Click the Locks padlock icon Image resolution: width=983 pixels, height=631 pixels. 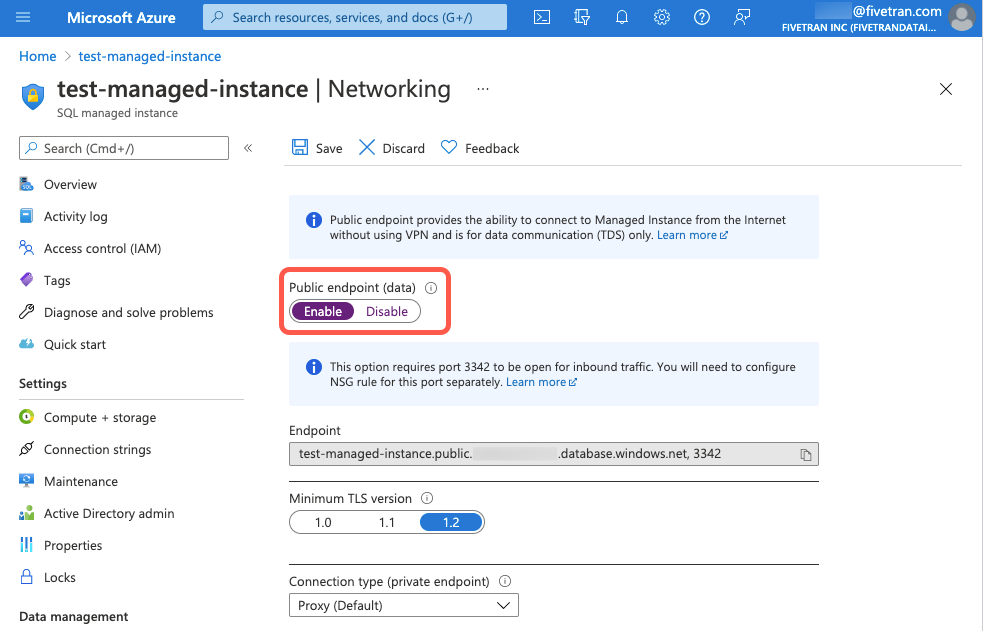26,577
